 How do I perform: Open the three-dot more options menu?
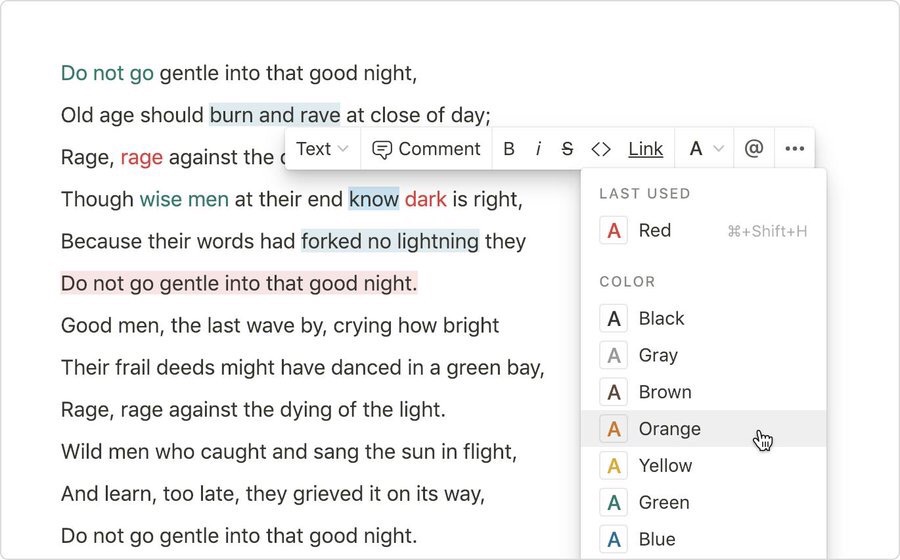point(794,149)
